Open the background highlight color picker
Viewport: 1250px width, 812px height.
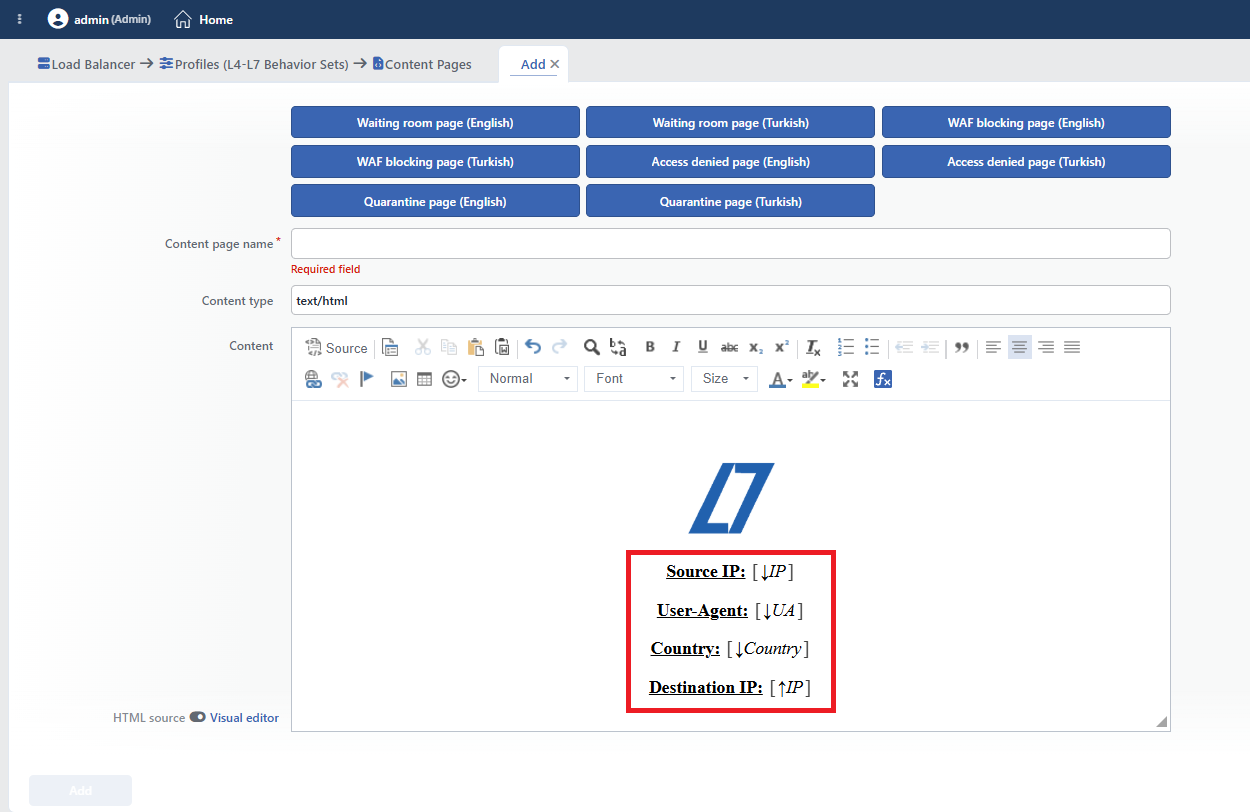(x=813, y=379)
